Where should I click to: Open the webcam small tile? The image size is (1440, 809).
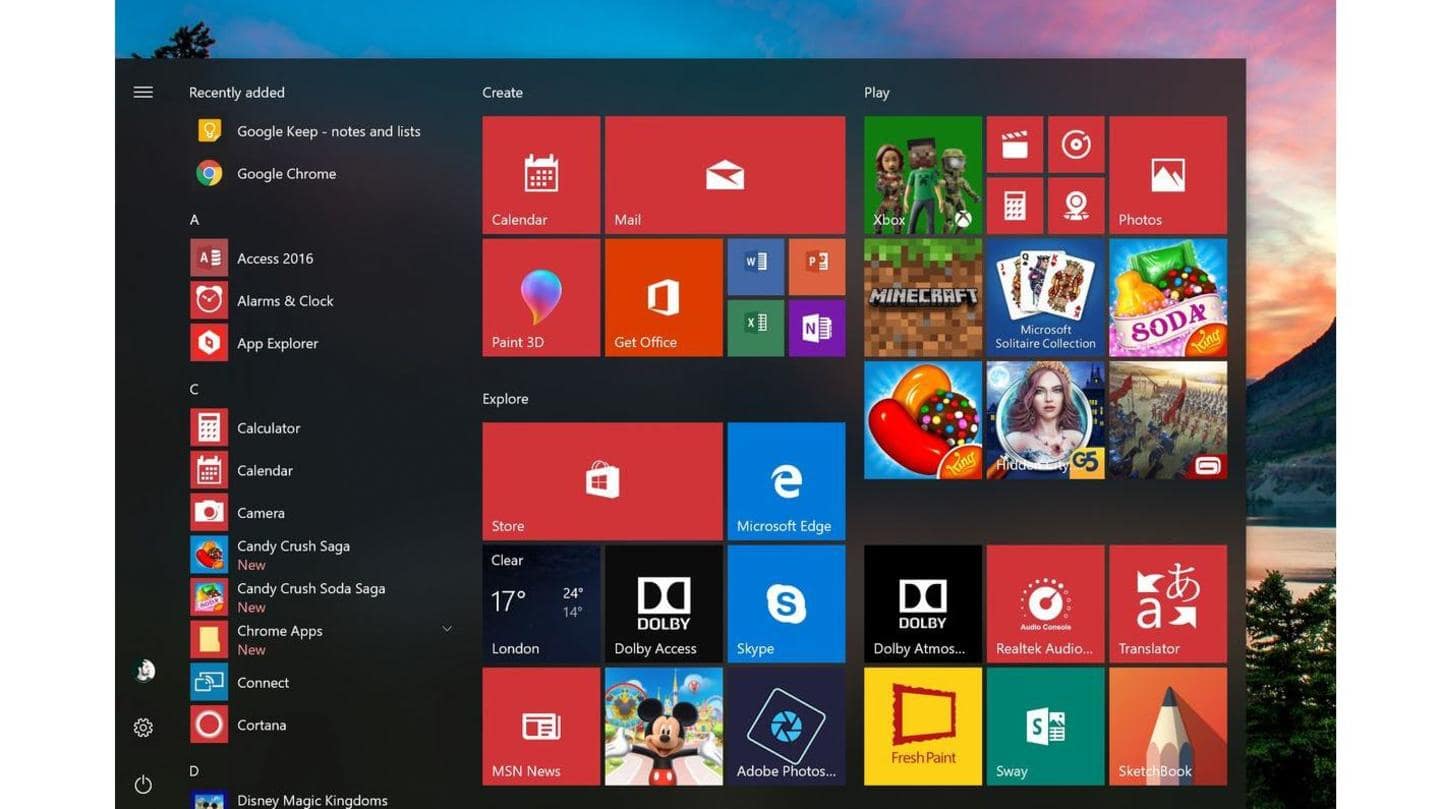pos(1076,206)
